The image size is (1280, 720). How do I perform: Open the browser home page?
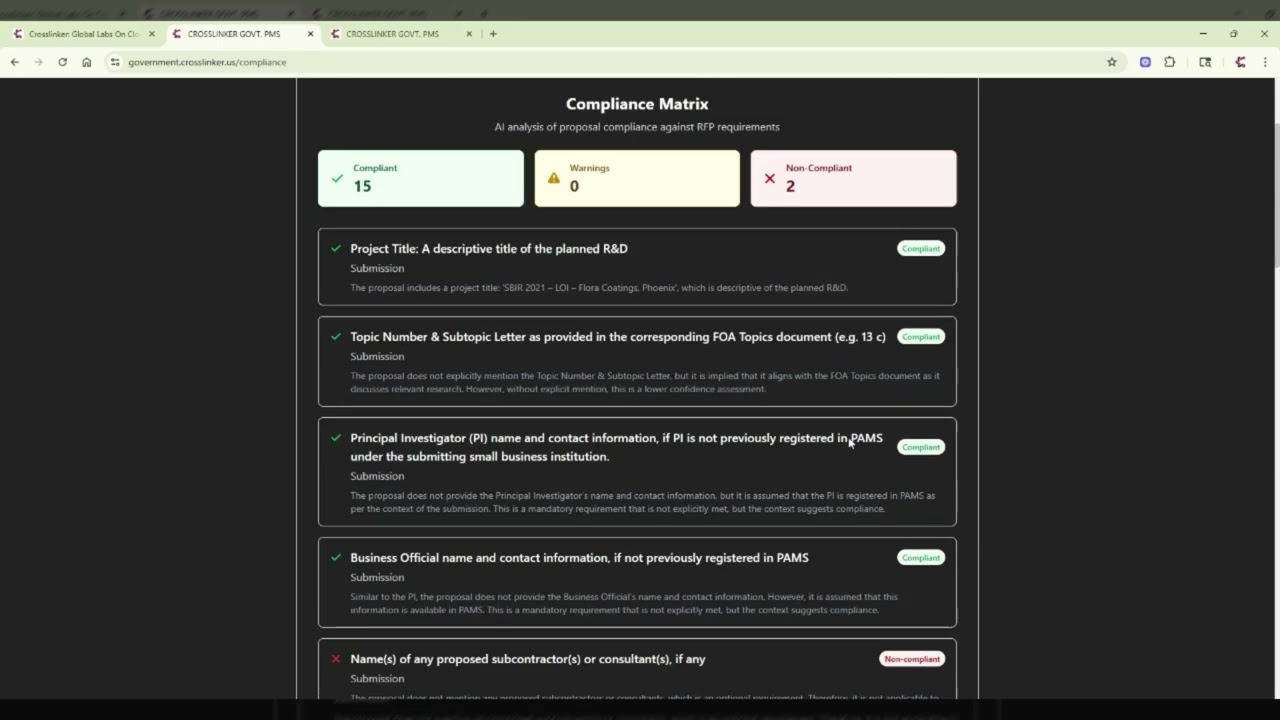click(x=86, y=62)
